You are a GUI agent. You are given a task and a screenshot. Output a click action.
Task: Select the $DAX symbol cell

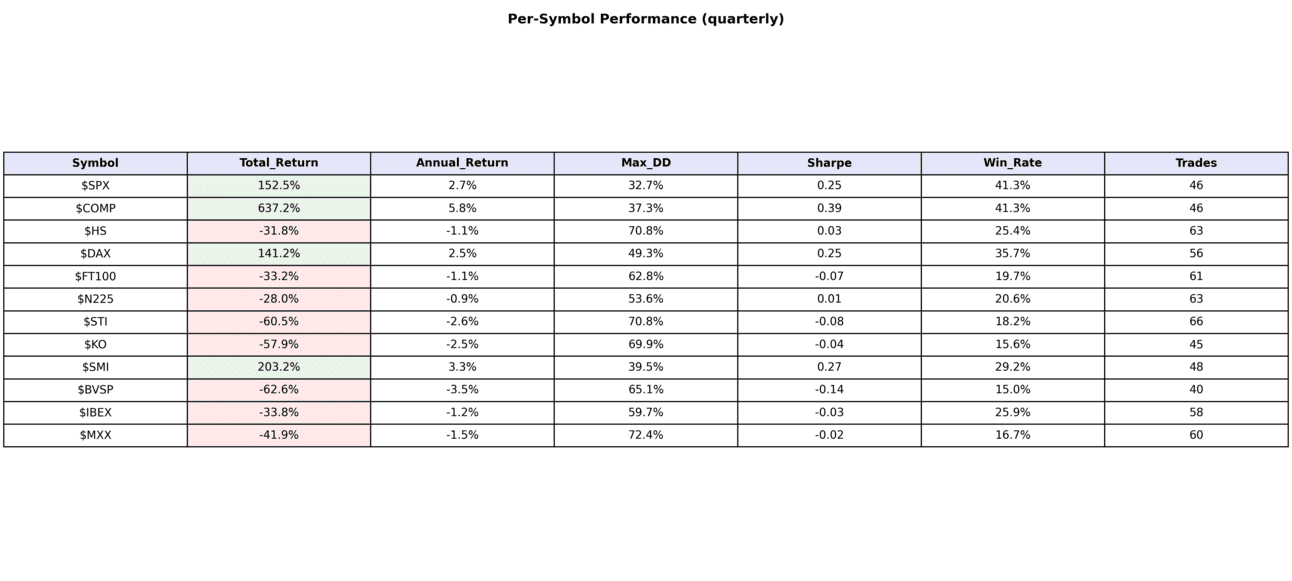coord(95,254)
